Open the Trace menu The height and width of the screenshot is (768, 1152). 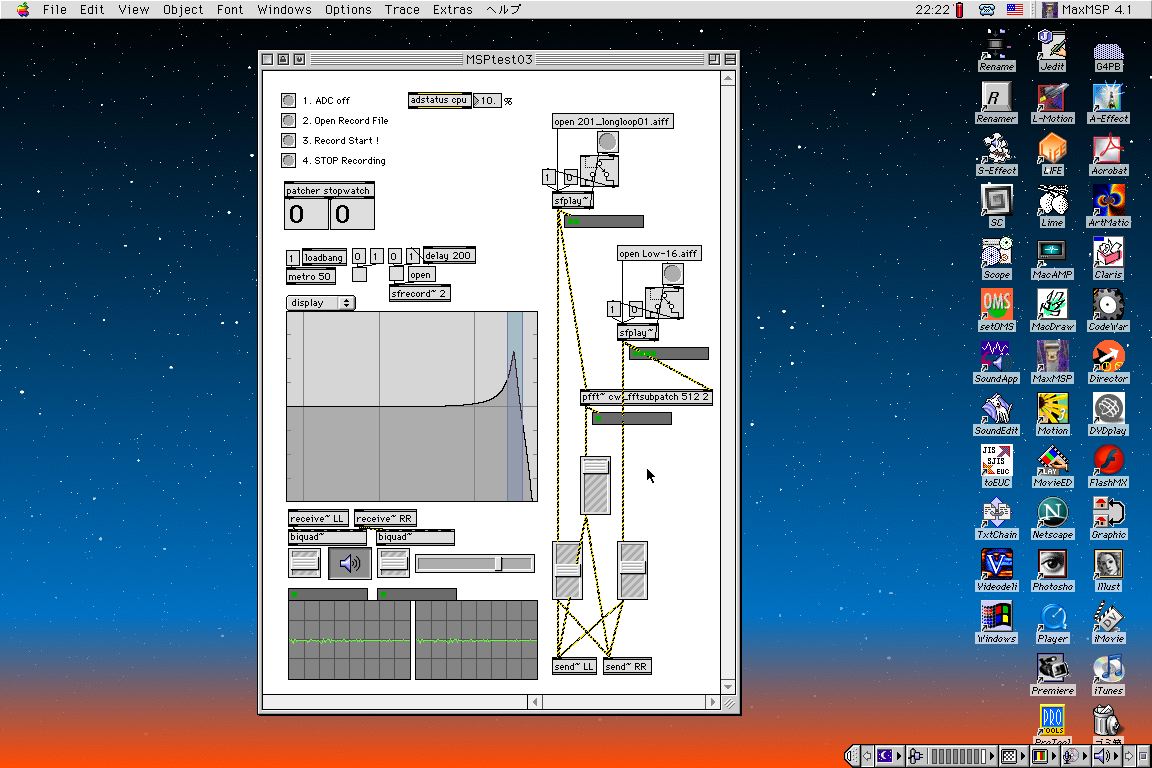[402, 10]
